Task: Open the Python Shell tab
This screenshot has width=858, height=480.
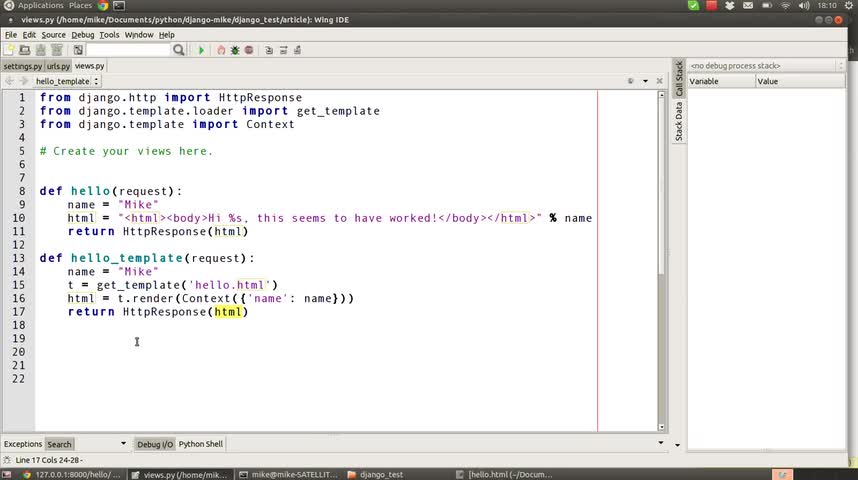Action: (200, 444)
